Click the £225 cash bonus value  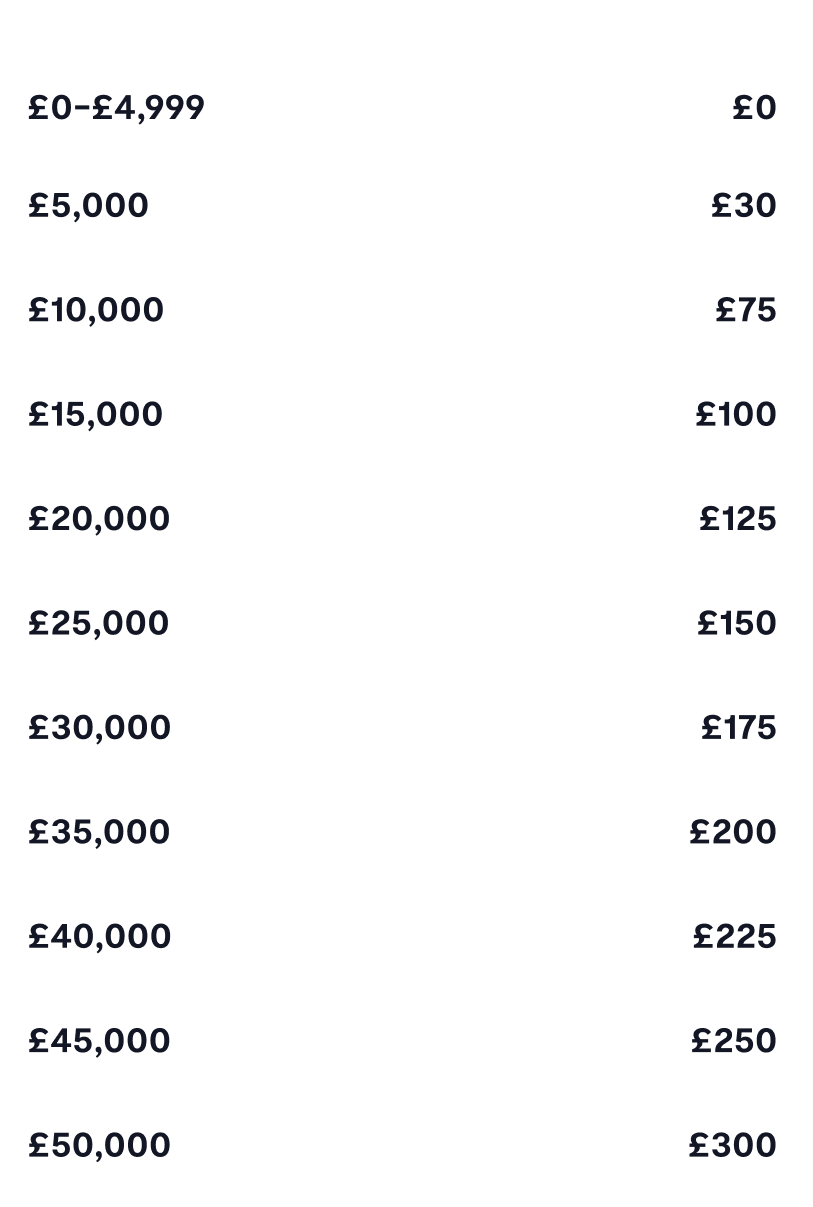[735, 937]
